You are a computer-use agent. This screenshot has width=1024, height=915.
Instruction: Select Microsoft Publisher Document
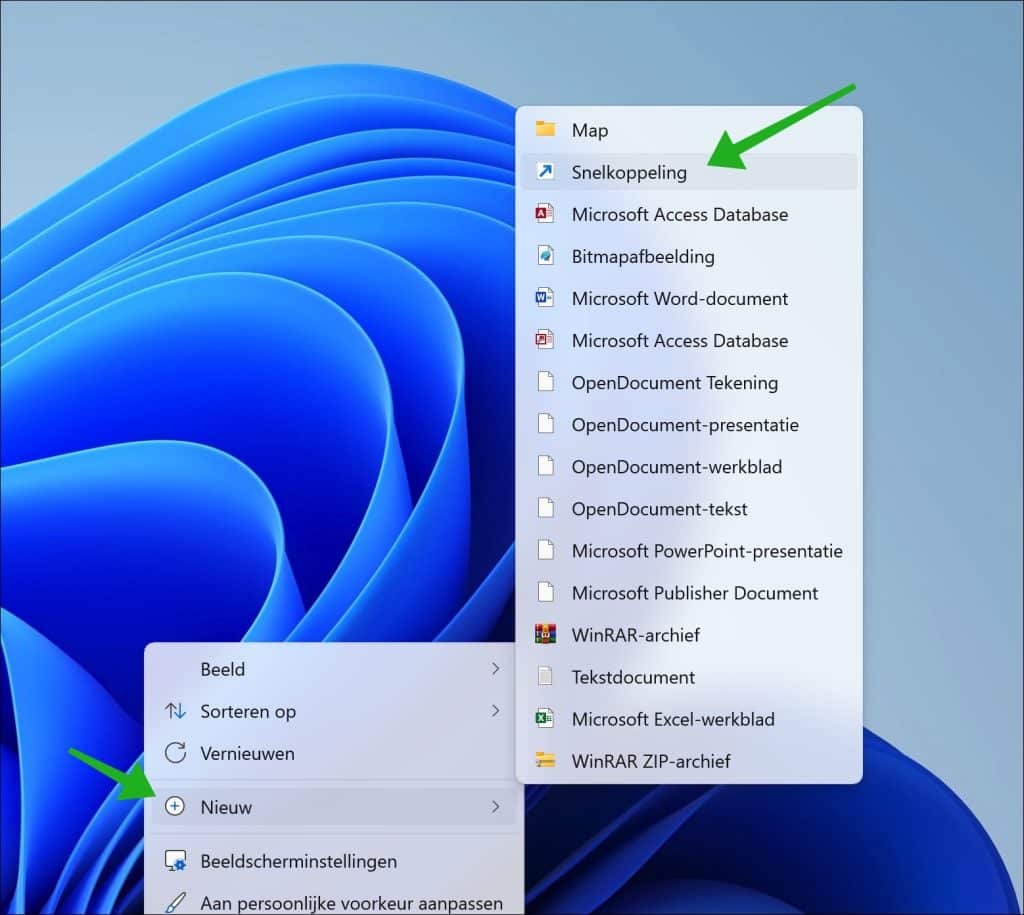point(689,593)
